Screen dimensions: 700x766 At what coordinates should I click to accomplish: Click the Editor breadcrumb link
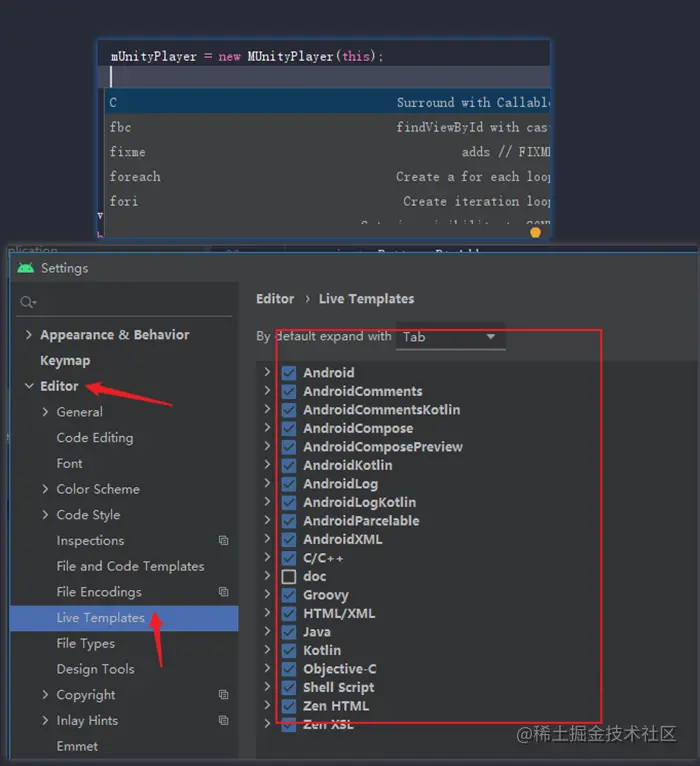(x=275, y=298)
